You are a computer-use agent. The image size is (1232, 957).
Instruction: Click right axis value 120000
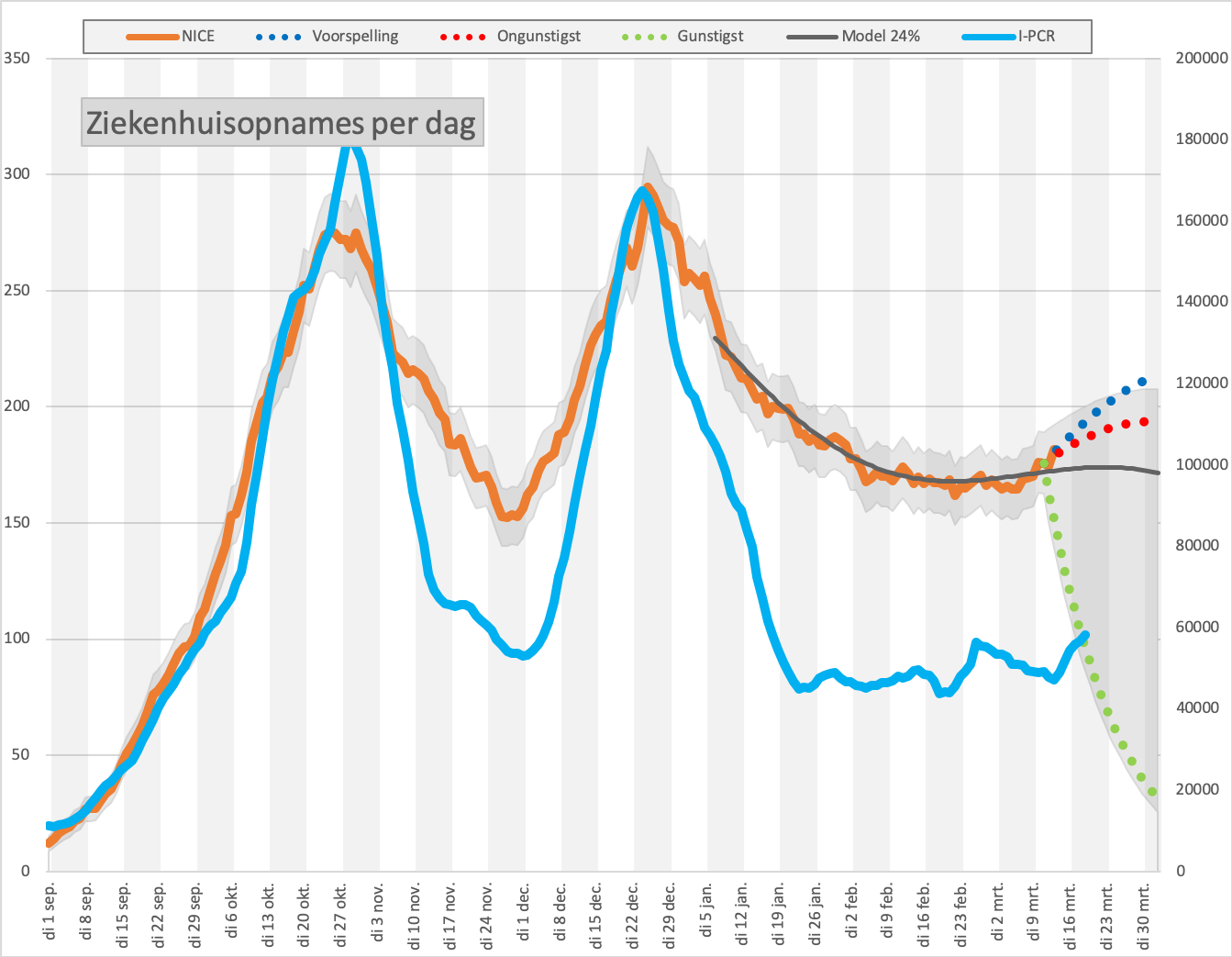tap(1202, 383)
